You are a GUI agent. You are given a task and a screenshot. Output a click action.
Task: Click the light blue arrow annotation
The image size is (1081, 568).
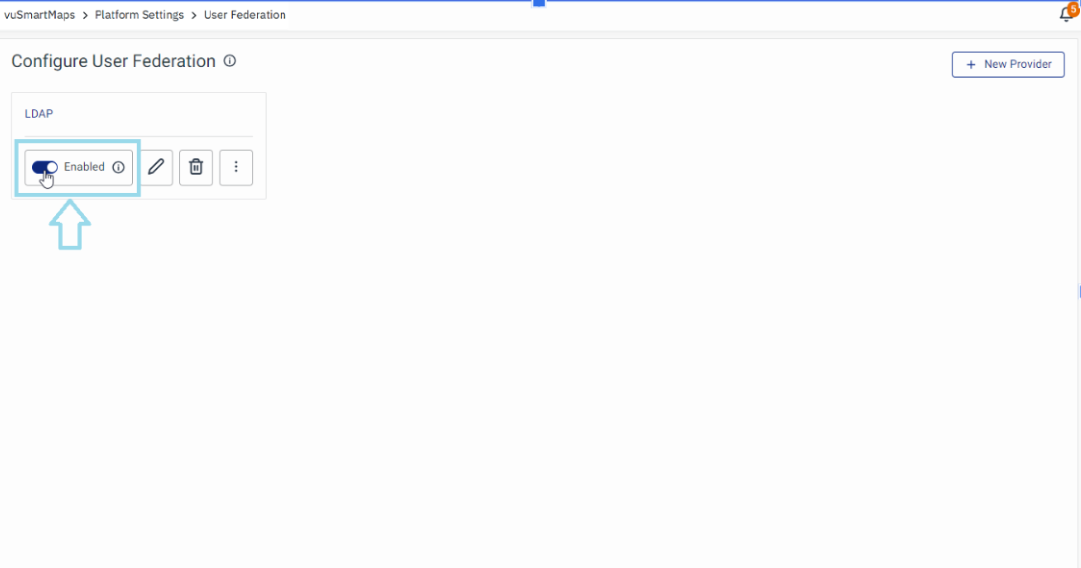point(69,225)
